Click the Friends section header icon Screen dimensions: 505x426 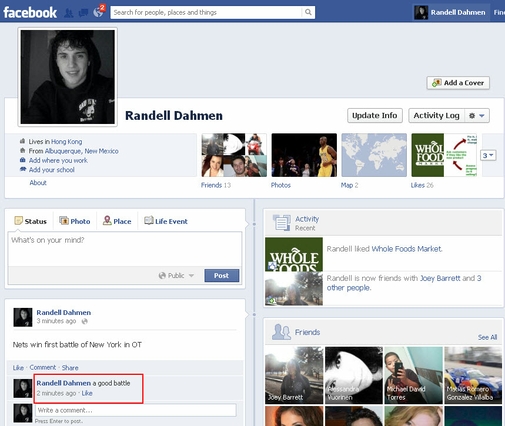[281, 332]
